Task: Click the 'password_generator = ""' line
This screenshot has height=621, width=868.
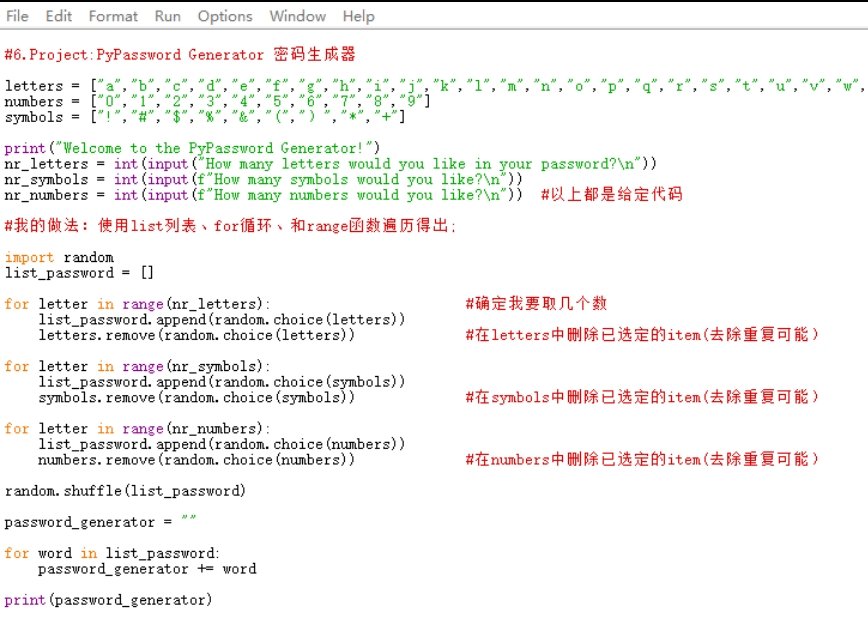Action: tap(100, 522)
